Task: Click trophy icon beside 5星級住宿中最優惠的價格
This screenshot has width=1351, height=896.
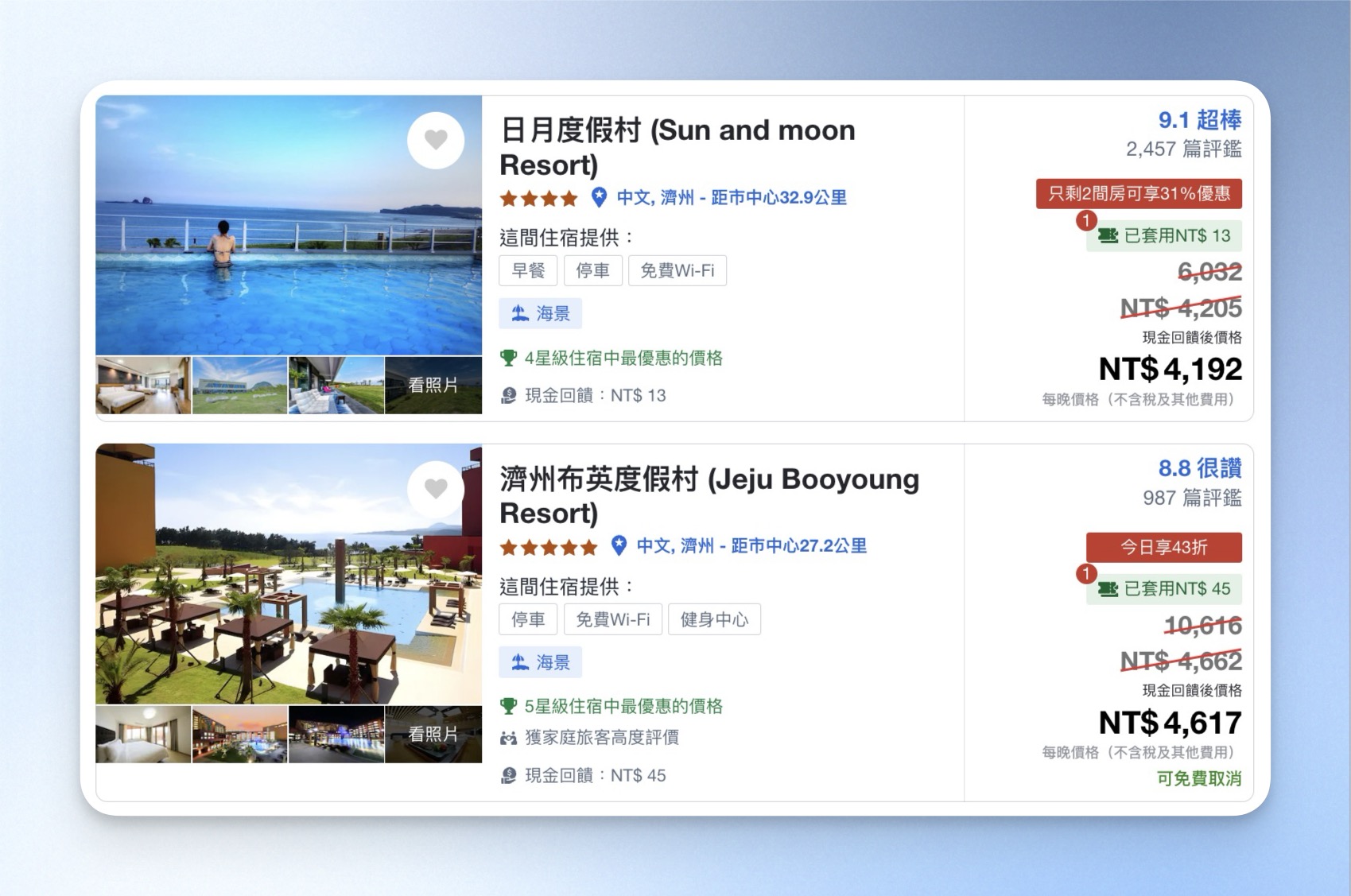Action: (508, 707)
